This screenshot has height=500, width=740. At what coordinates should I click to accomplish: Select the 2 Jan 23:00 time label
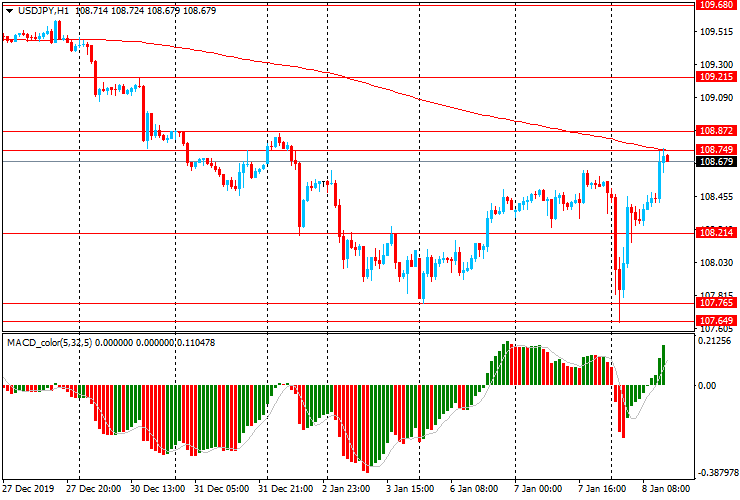click(347, 489)
